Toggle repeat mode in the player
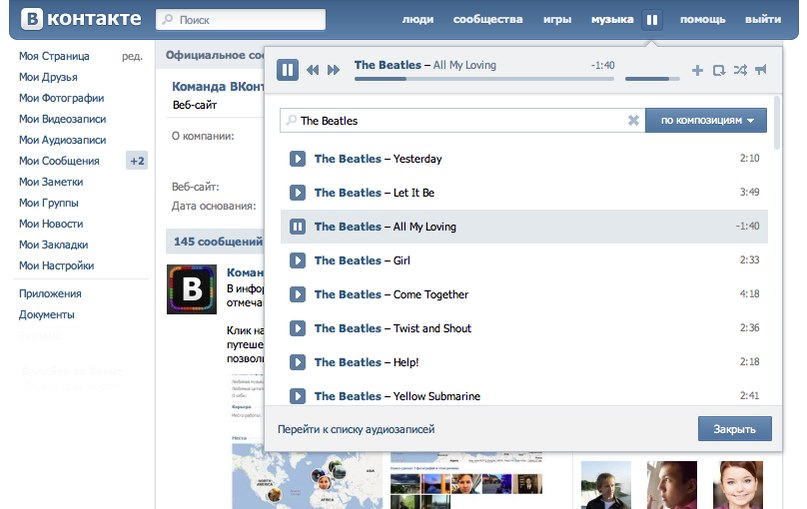The image size is (807, 509). coord(719,70)
